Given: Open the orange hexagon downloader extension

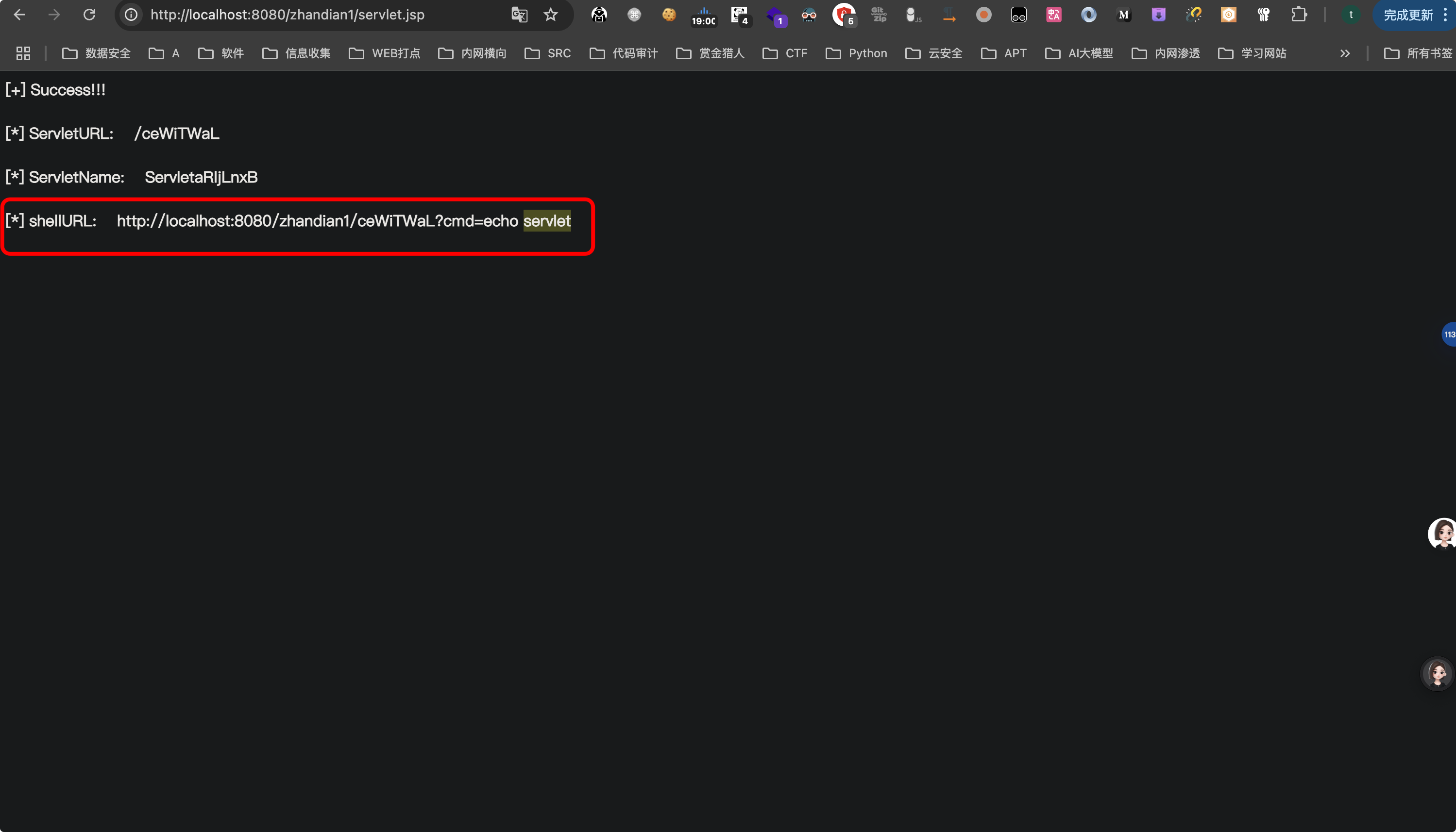Looking at the screenshot, I should point(1229,15).
